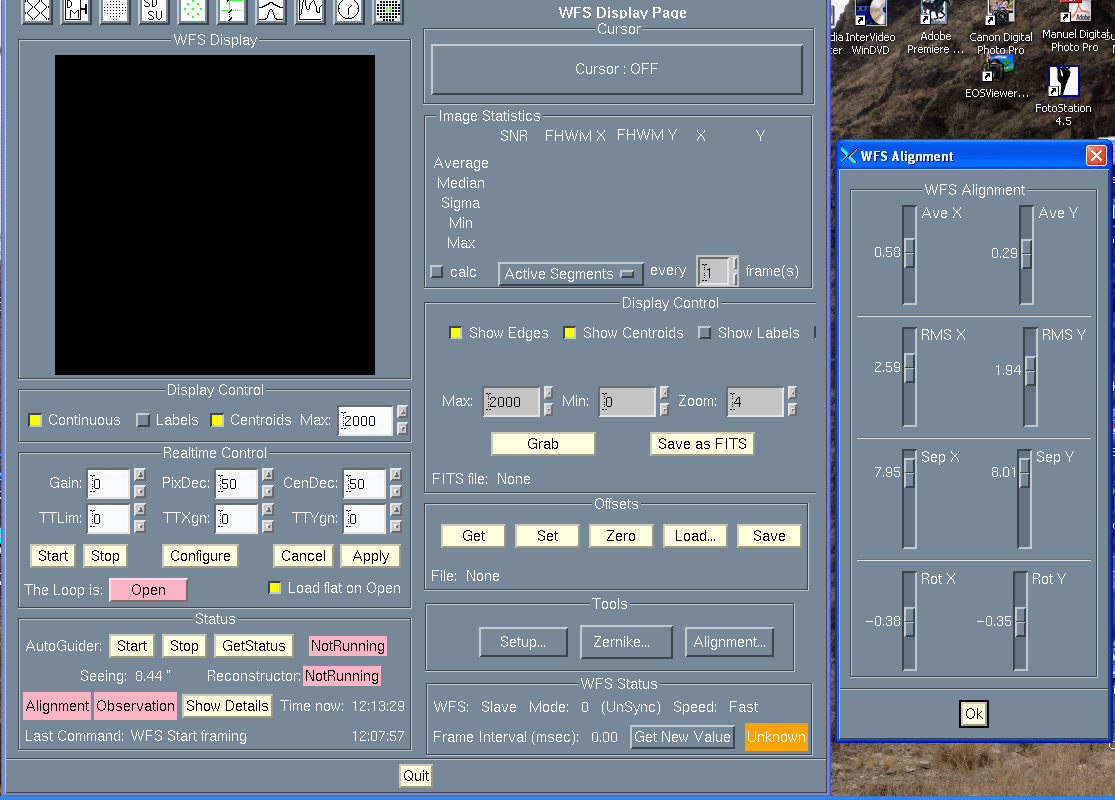The width and height of the screenshot is (1115, 800).
Task: Disable Load flat on Open
Action: 274,588
